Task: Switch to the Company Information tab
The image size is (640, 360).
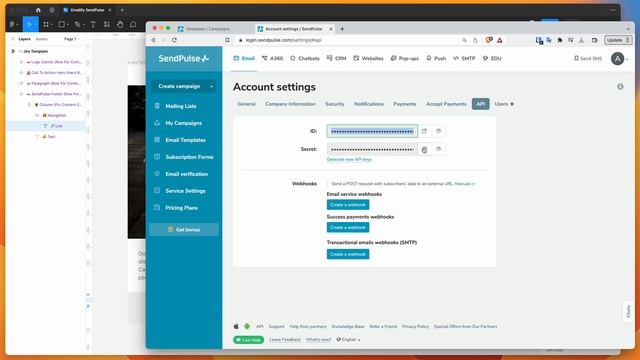Action: [x=290, y=104]
